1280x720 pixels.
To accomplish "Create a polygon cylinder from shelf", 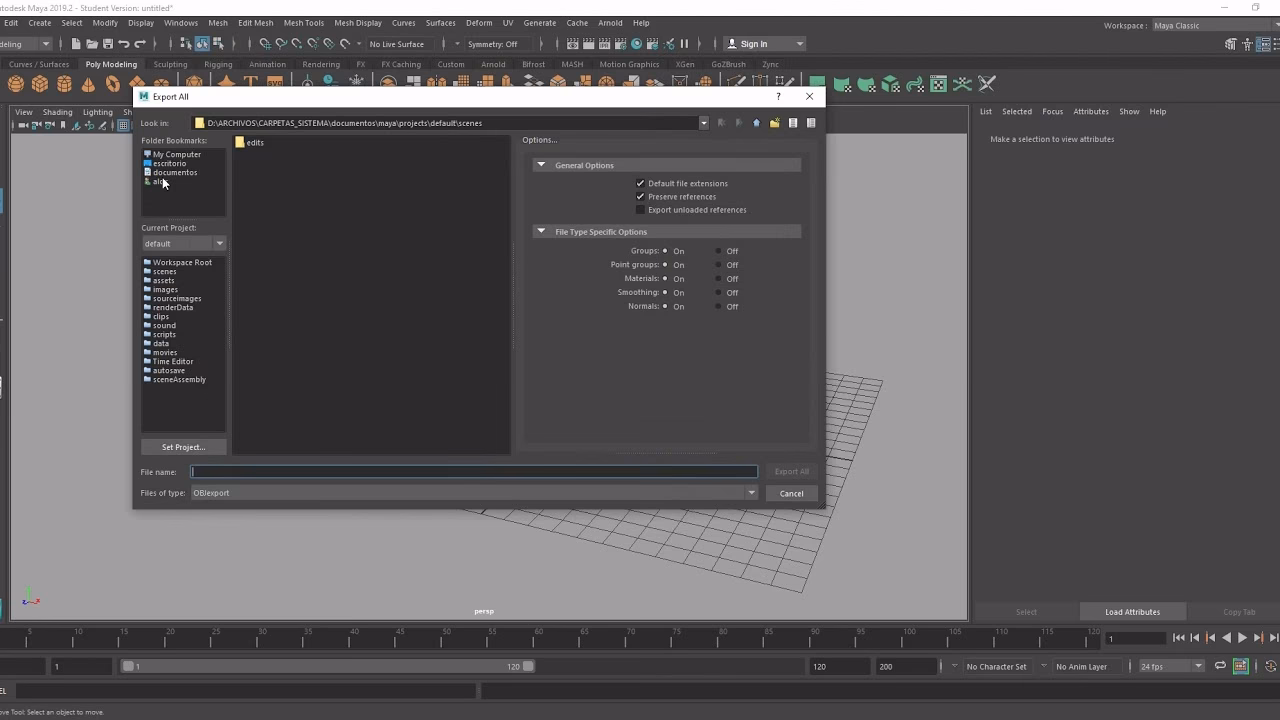I will pyautogui.click(x=64, y=84).
